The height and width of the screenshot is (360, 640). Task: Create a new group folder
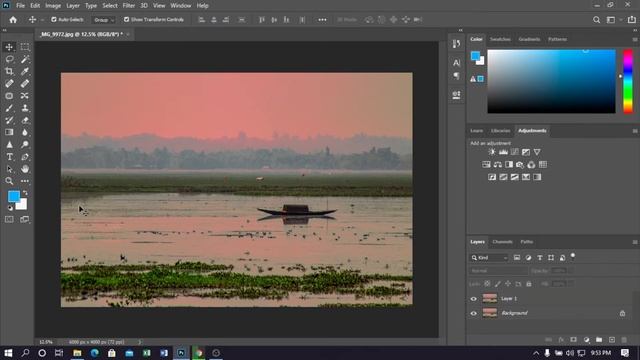(599, 340)
